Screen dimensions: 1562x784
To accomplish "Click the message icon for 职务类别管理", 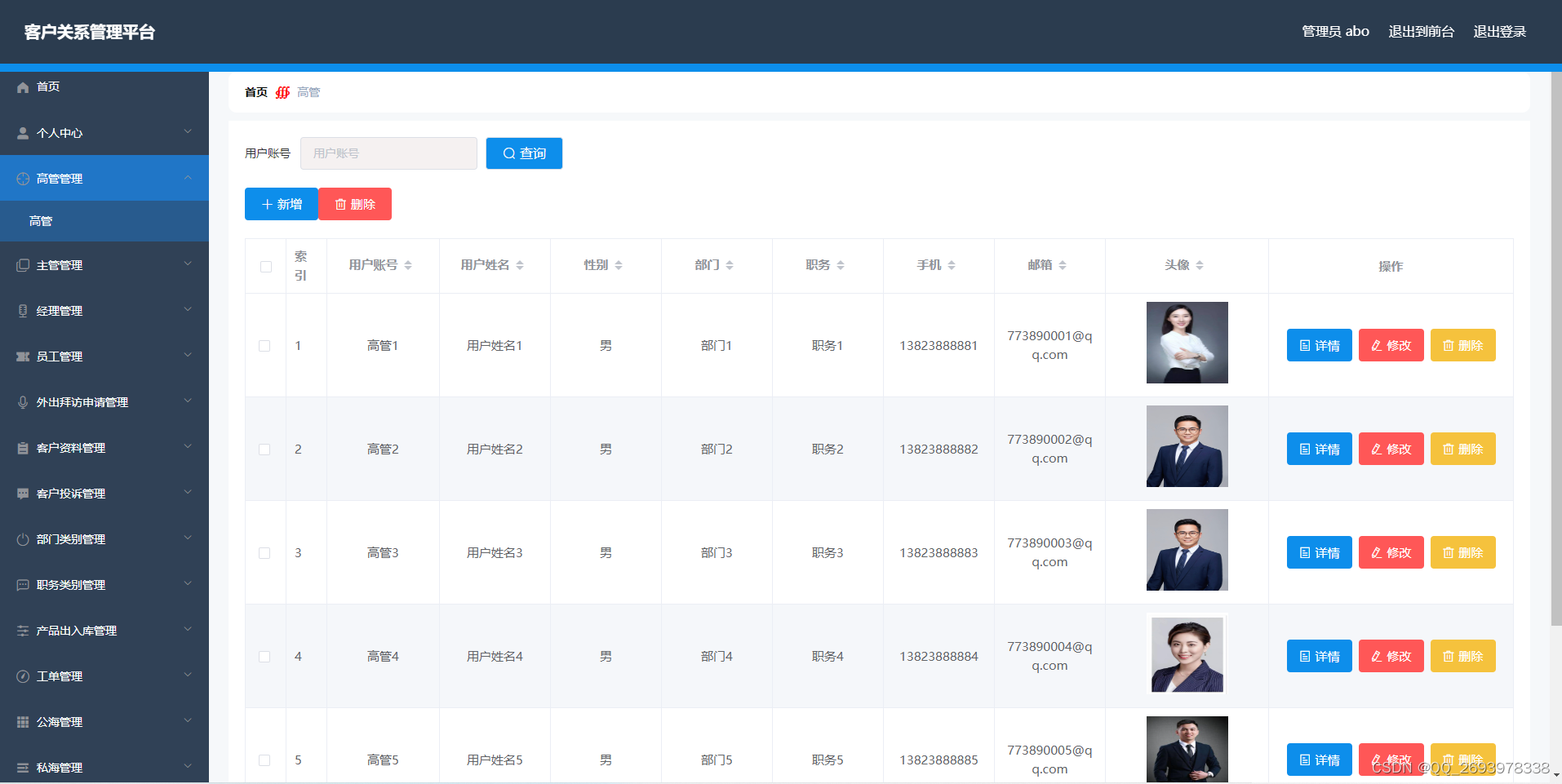I will (x=23, y=585).
